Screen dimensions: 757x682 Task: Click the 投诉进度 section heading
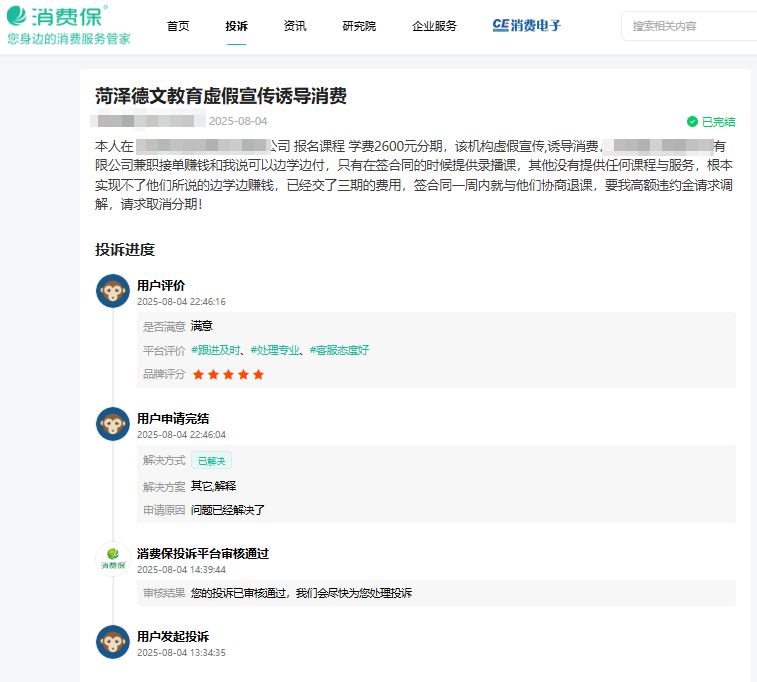(125, 250)
